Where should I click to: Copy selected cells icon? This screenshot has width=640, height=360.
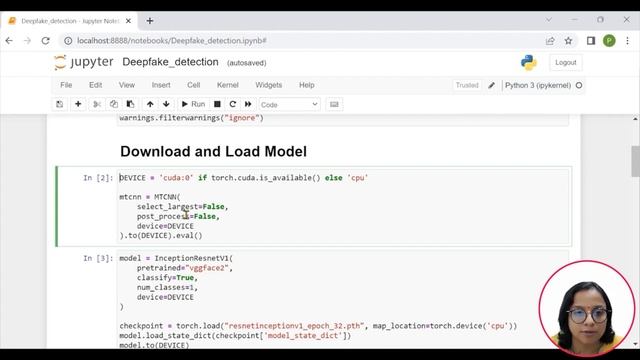coord(114,104)
